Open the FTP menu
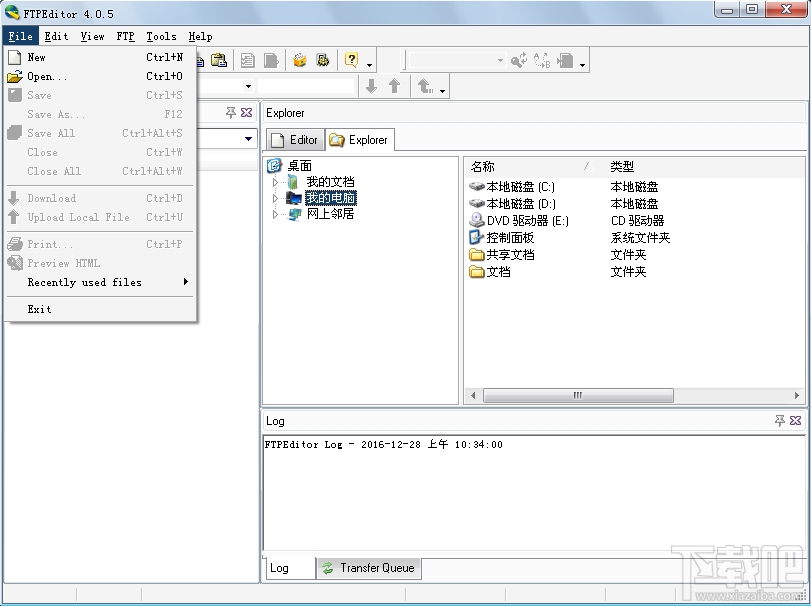811x606 pixels. [x=126, y=36]
